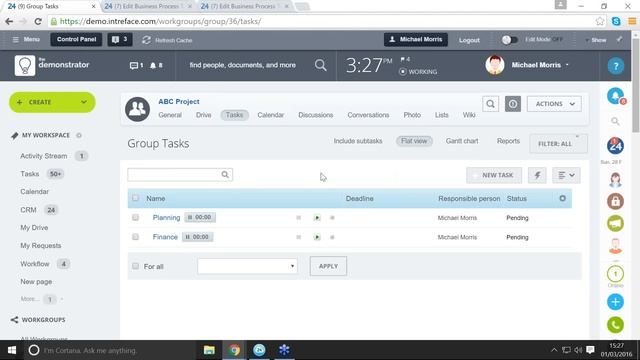Open the Bitrix24 round icon in sidebar

(x=615, y=146)
